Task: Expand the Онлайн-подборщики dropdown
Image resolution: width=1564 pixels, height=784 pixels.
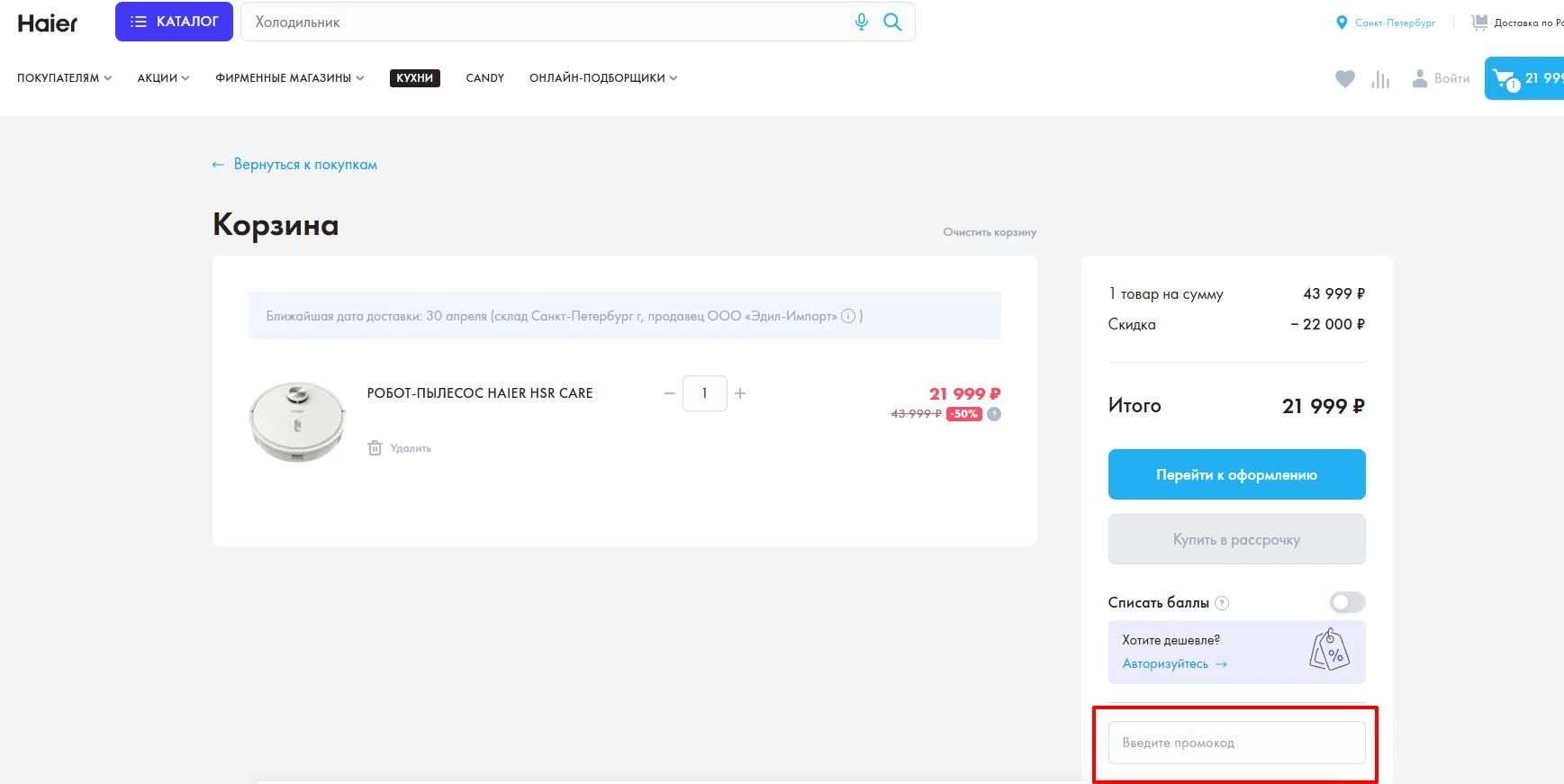Action: point(603,78)
